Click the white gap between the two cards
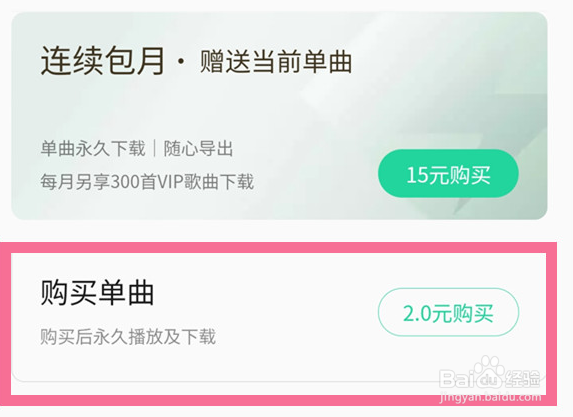 pos(279,231)
